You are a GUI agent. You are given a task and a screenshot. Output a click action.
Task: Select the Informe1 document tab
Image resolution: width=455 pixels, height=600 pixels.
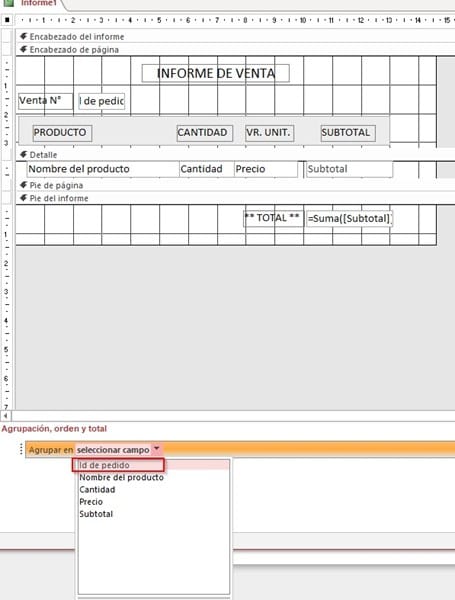pyautogui.click(x=33, y=3)
